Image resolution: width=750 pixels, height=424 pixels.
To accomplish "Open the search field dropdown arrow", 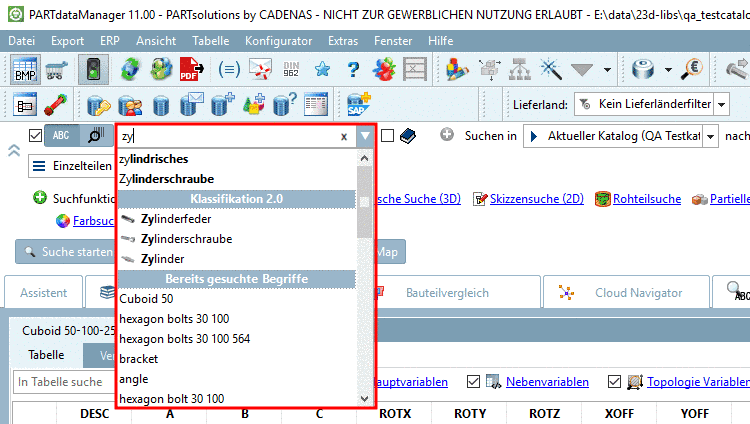I will [365, 136].
